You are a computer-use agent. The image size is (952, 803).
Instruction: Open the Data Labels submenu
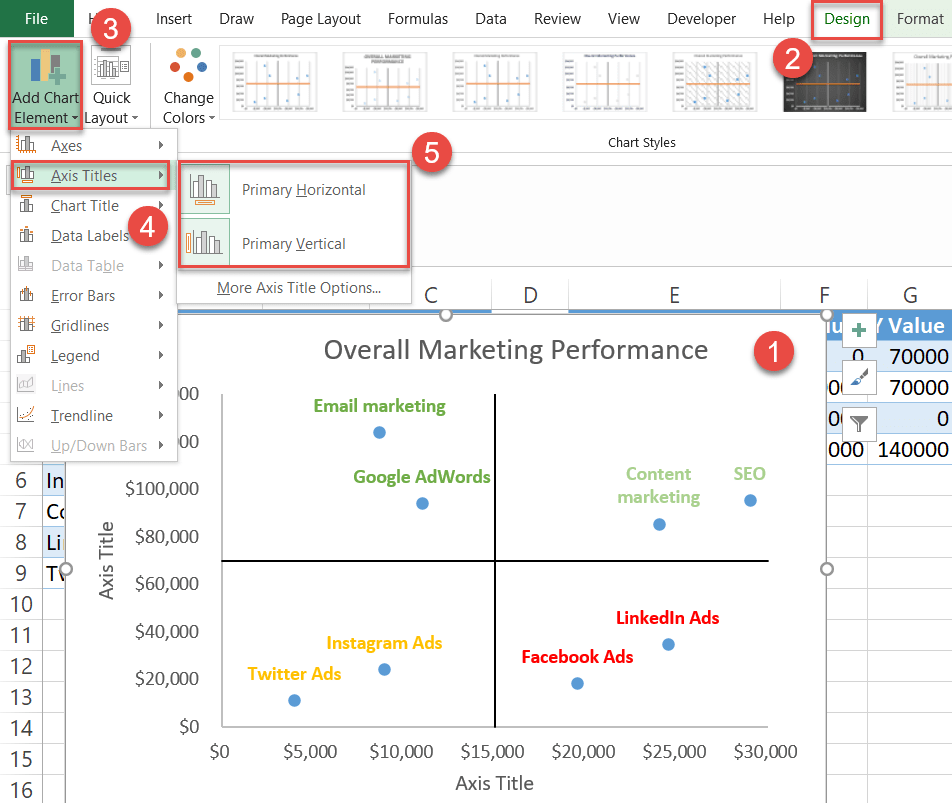[x=89, y=236]
